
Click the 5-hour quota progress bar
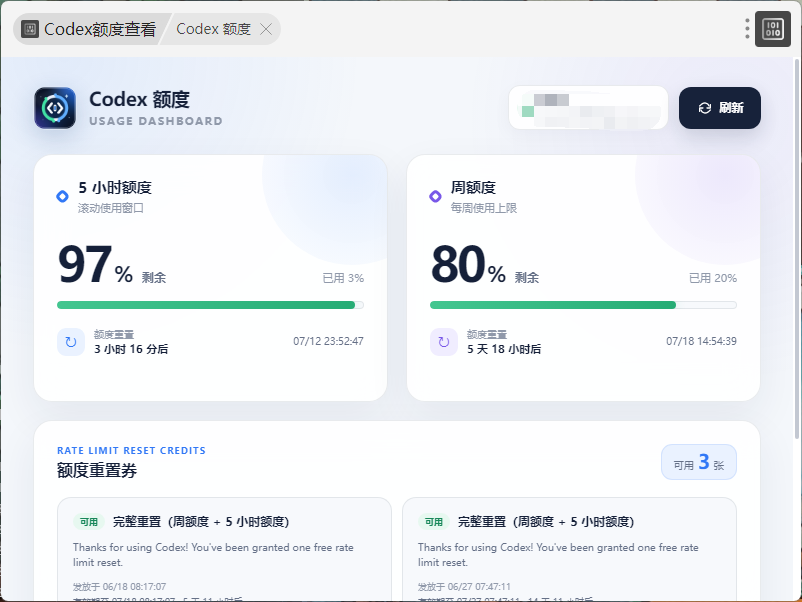pos(210,305)
